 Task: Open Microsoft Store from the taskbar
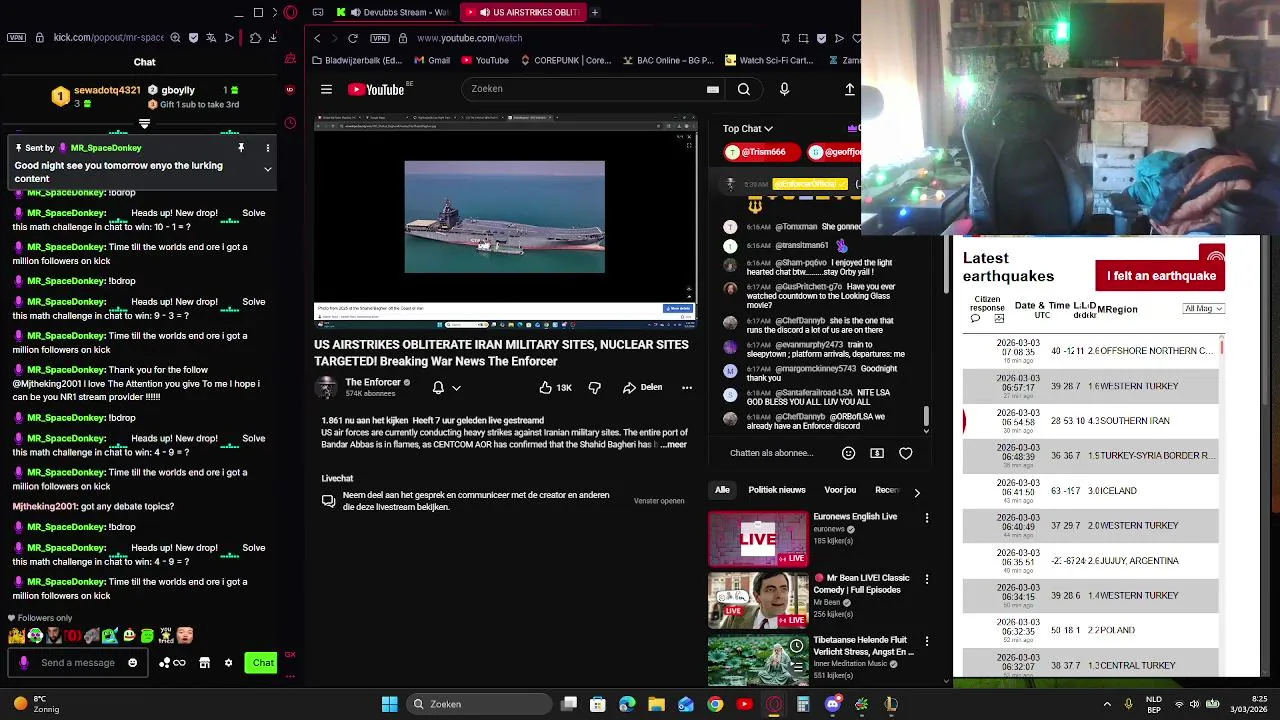597,704
